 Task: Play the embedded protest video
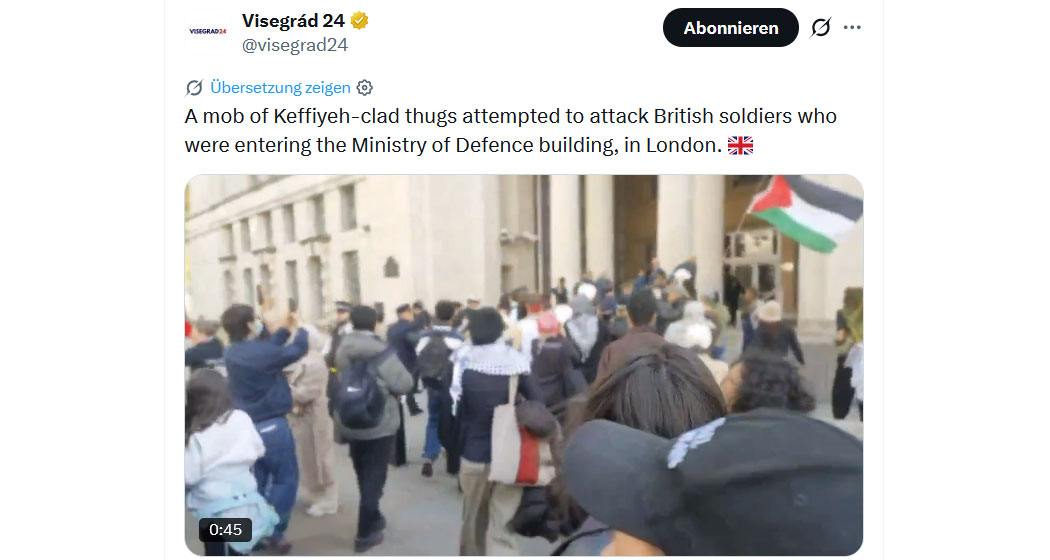tap(524, 365)
